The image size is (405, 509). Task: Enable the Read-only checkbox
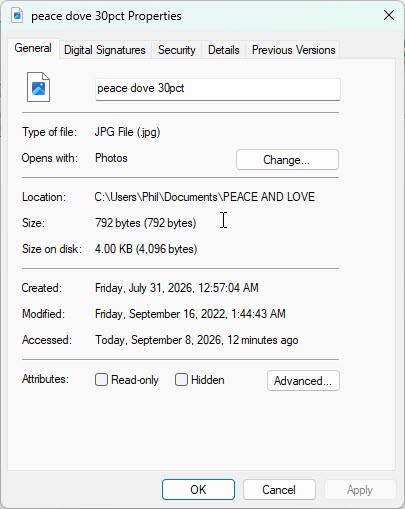pos(101,380)
